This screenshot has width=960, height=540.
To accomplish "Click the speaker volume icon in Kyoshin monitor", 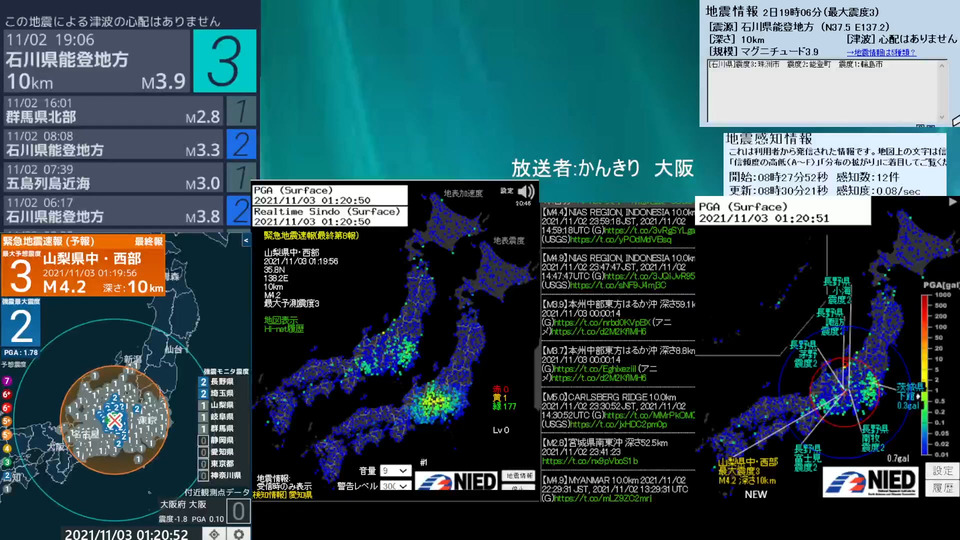I will coord(526,192).
